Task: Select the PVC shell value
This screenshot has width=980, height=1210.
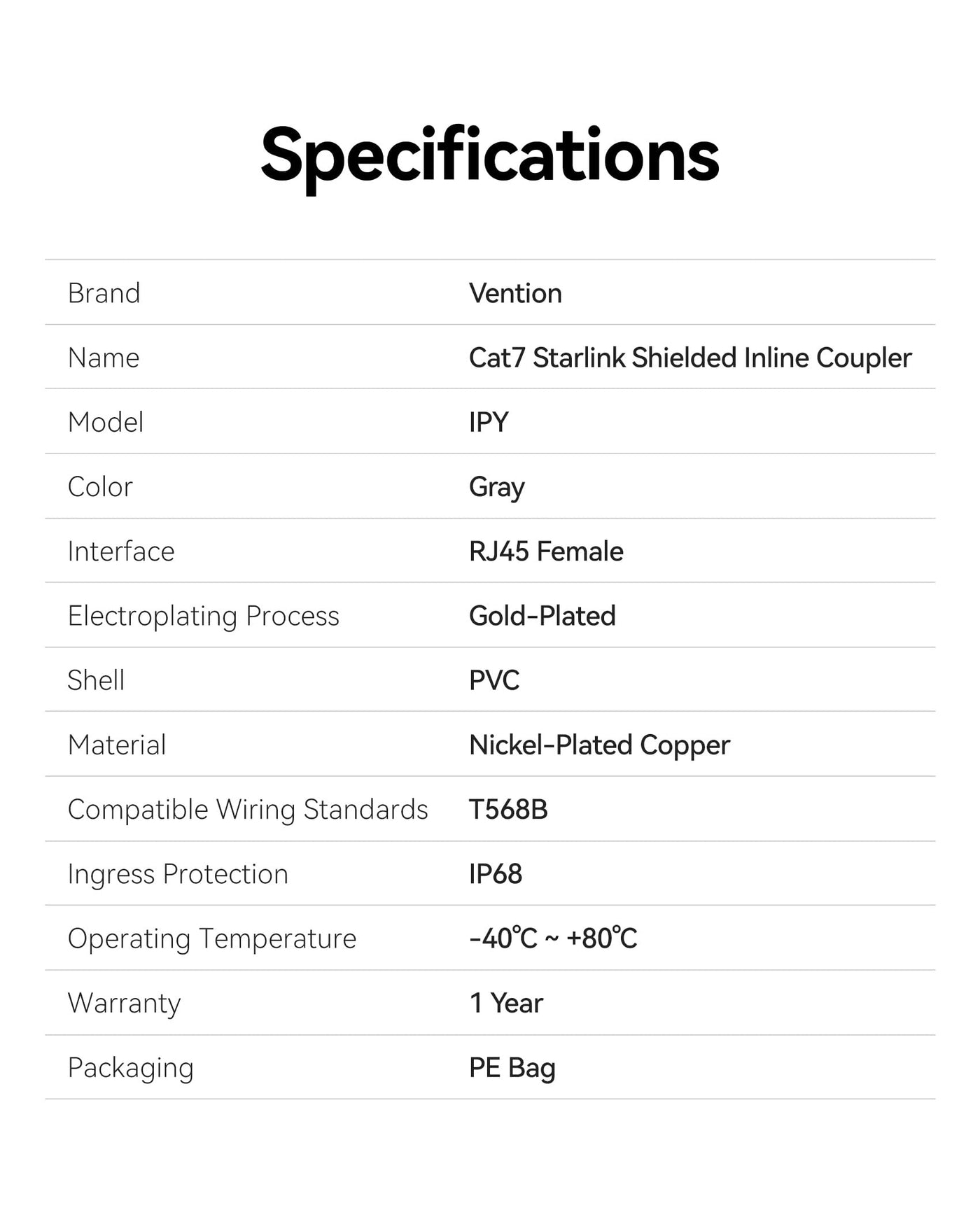Action: [494, 681]
